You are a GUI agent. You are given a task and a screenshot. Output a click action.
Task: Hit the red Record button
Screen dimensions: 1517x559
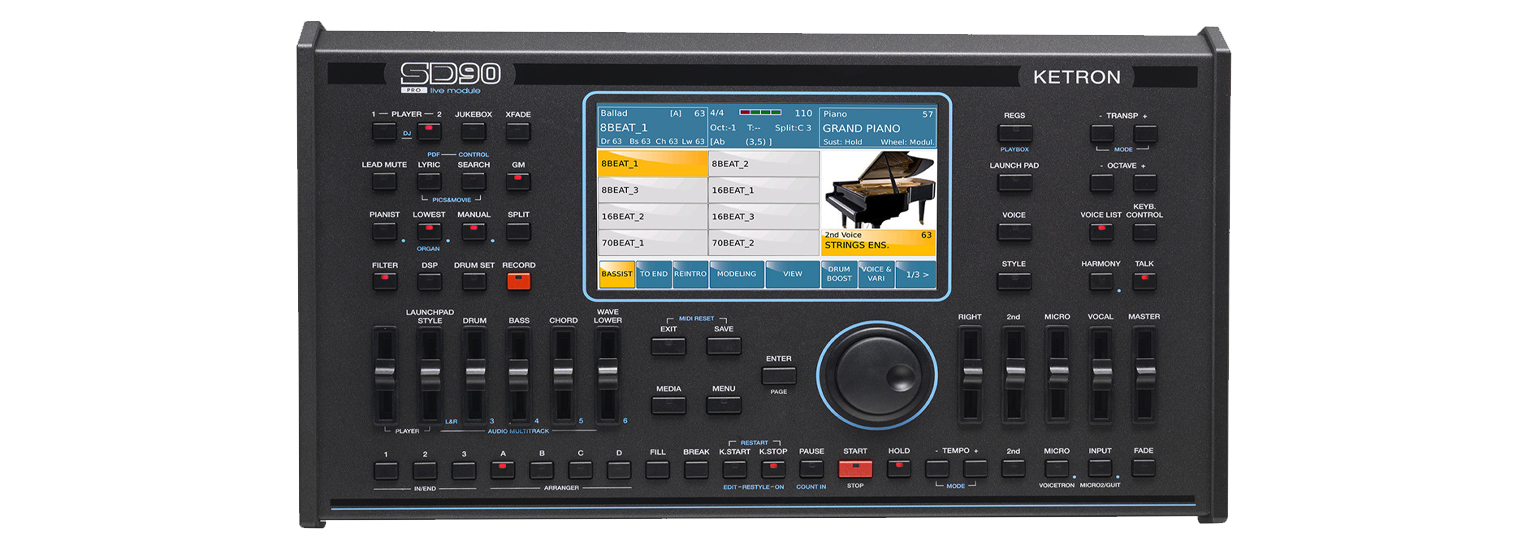[x=517, y=281]
